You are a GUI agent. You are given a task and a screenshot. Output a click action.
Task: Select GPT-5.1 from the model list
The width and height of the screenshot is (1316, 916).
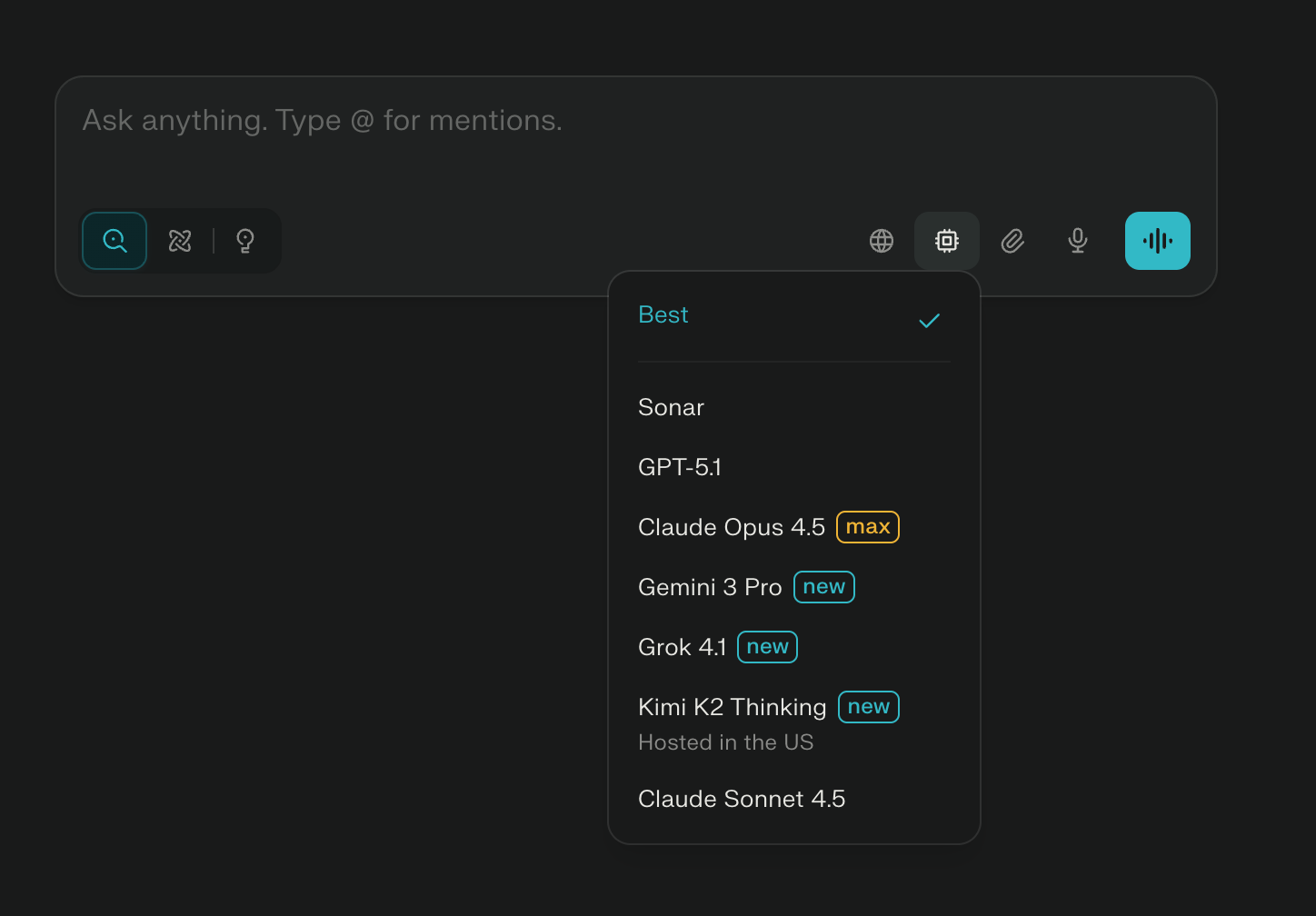click(794, 467)
